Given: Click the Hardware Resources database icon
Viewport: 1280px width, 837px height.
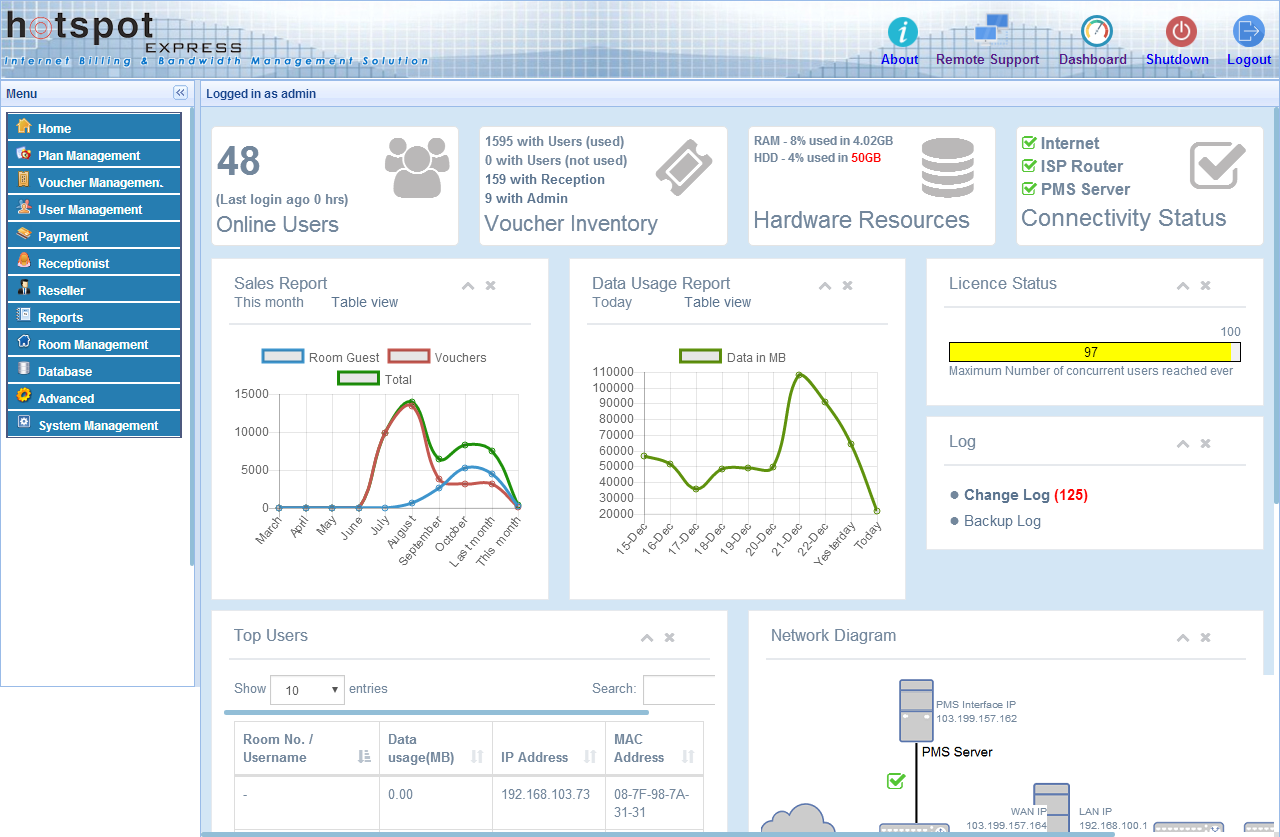Looking at the screenshot, I should tap(946, 167).
